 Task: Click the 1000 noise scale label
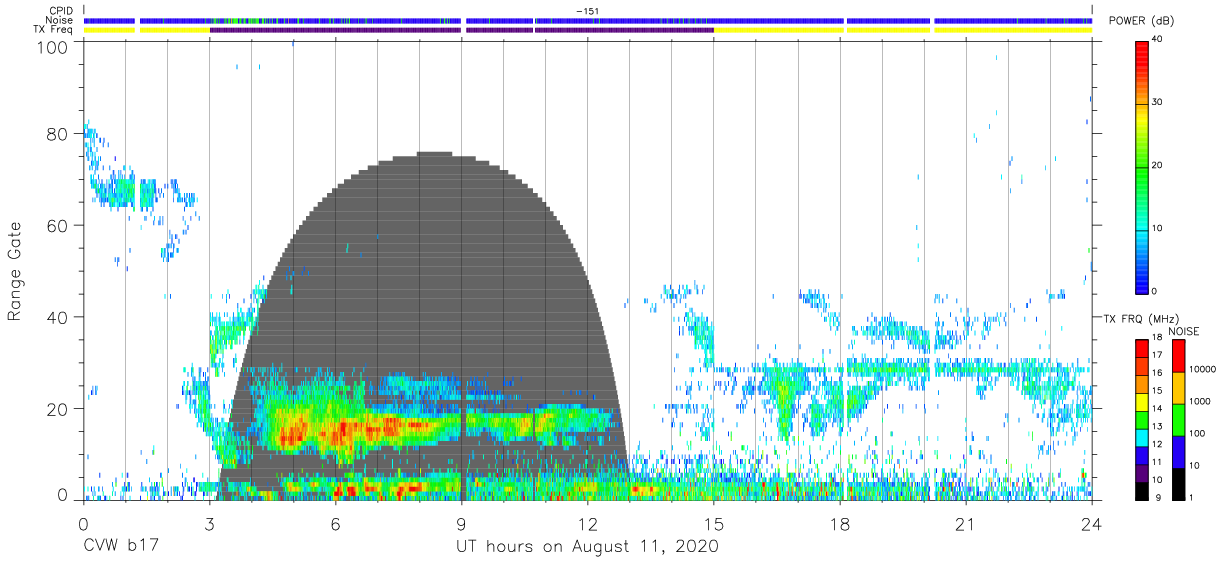[1201, 401]
